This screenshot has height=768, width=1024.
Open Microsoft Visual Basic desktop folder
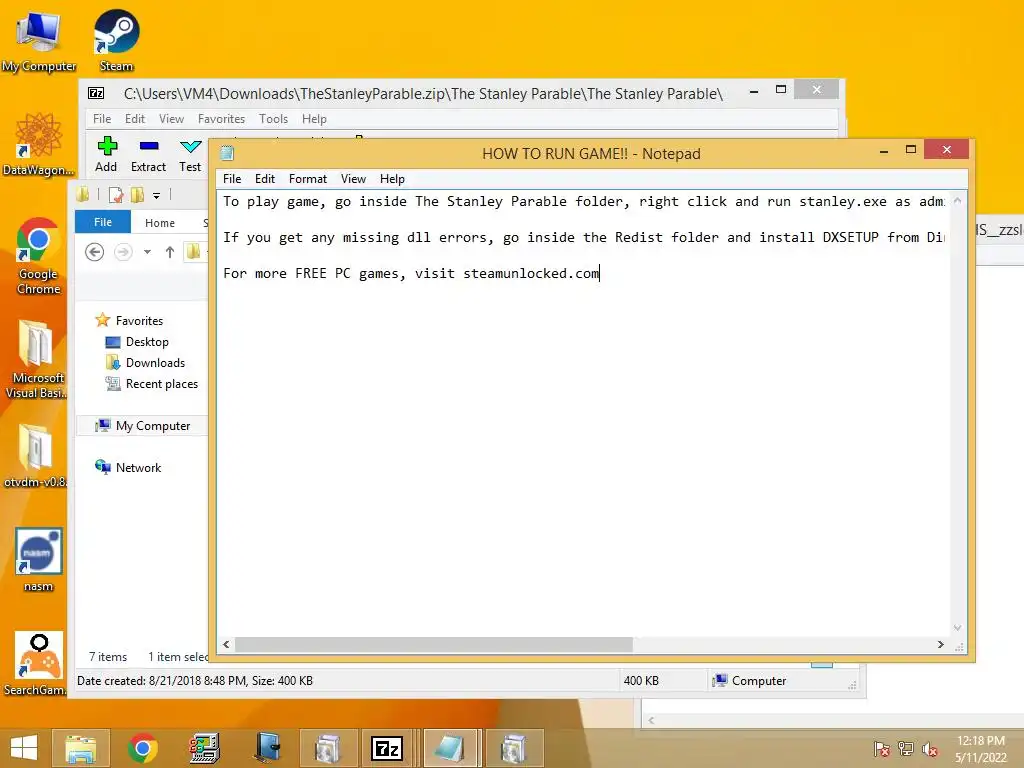[x=36, y=359]
